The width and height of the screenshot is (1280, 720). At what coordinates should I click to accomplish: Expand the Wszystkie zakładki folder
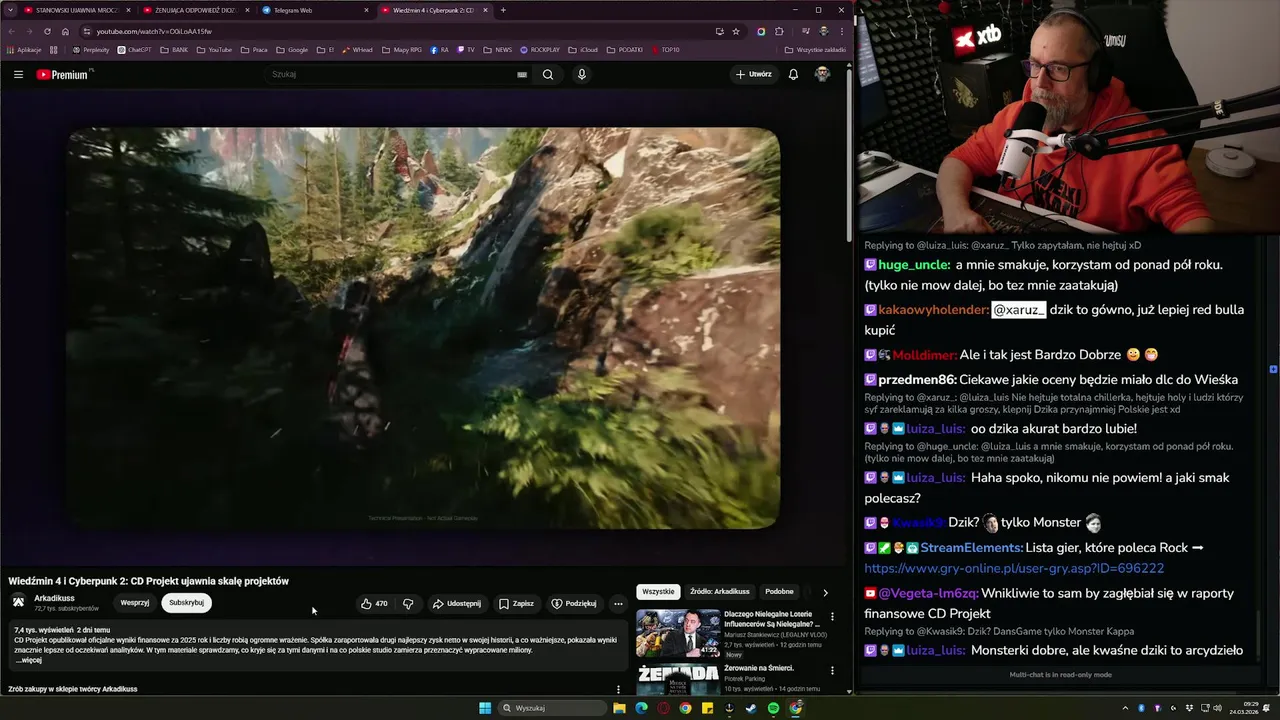[x=815, y=49]
